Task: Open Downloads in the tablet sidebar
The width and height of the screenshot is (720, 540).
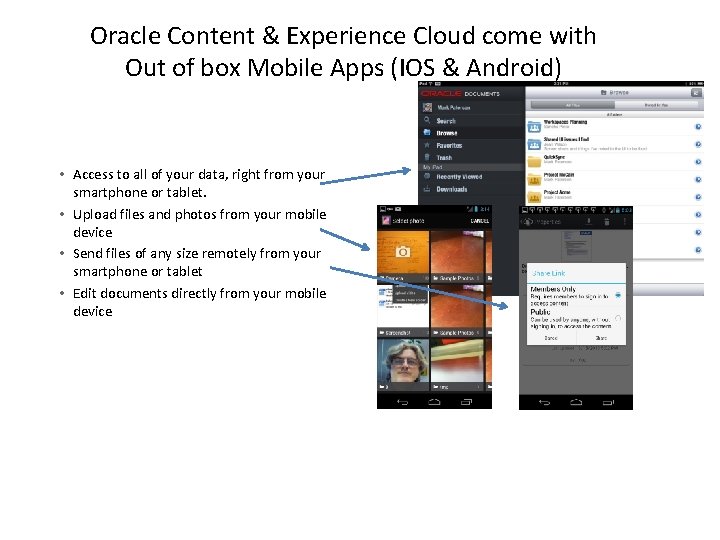Action: click(x=472, y=189)
